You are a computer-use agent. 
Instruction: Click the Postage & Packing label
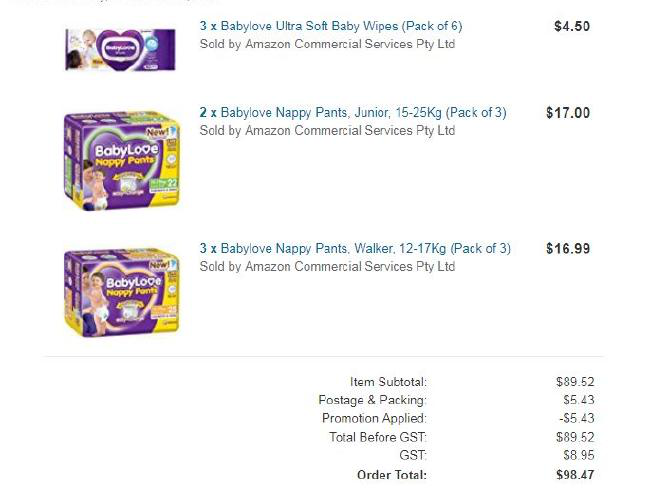tap(372, 400)
